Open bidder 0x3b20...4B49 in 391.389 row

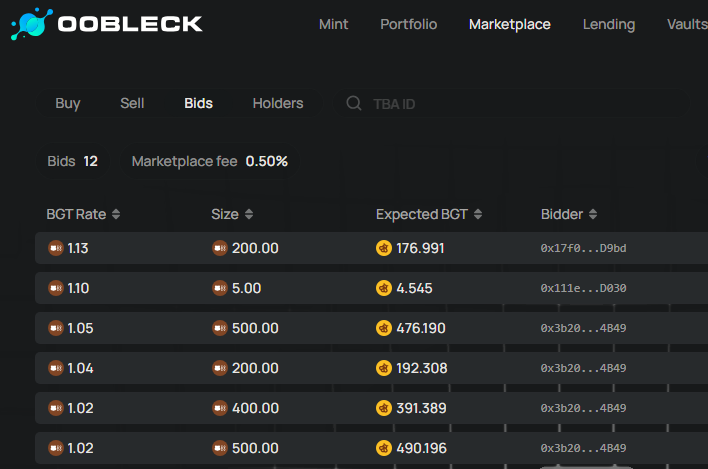pos(583,408)
